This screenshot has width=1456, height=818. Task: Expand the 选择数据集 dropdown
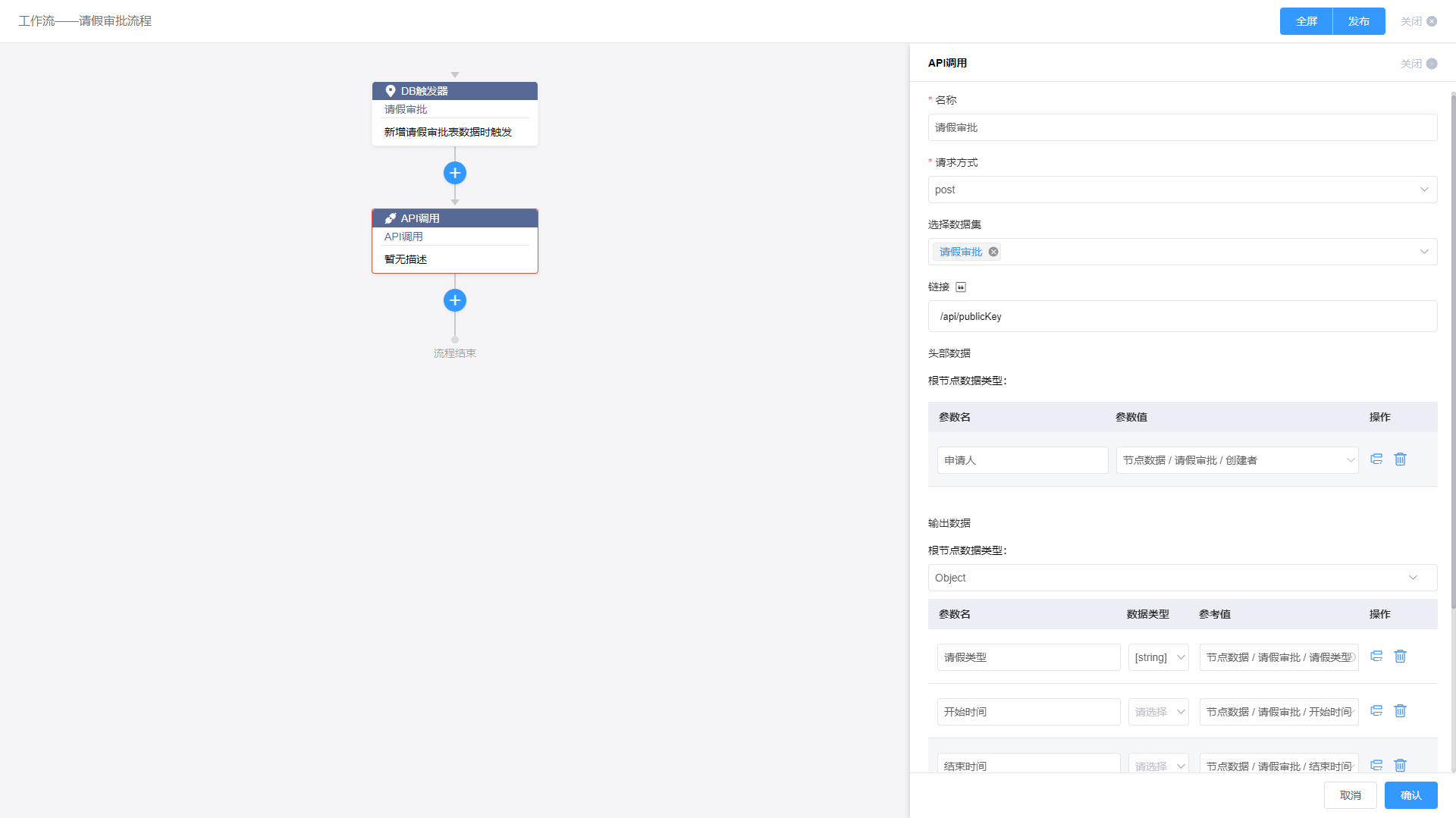click(x=1424, y=252)
